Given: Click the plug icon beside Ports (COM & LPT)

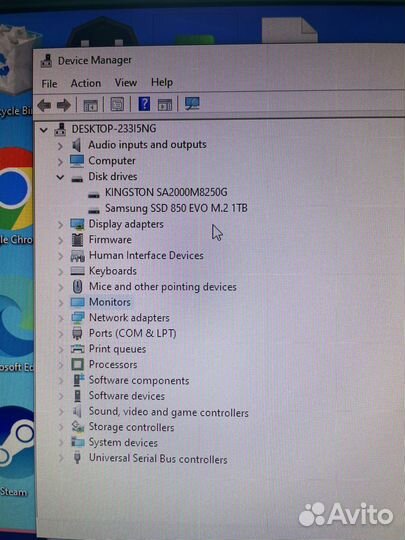Looking at the screenshot, I should [77, 333].
